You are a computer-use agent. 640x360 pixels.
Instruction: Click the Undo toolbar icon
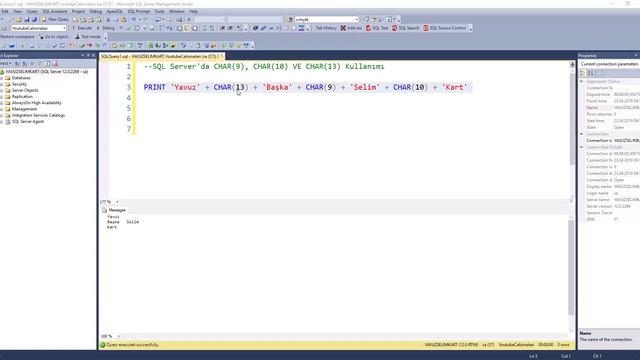[133, 19]
